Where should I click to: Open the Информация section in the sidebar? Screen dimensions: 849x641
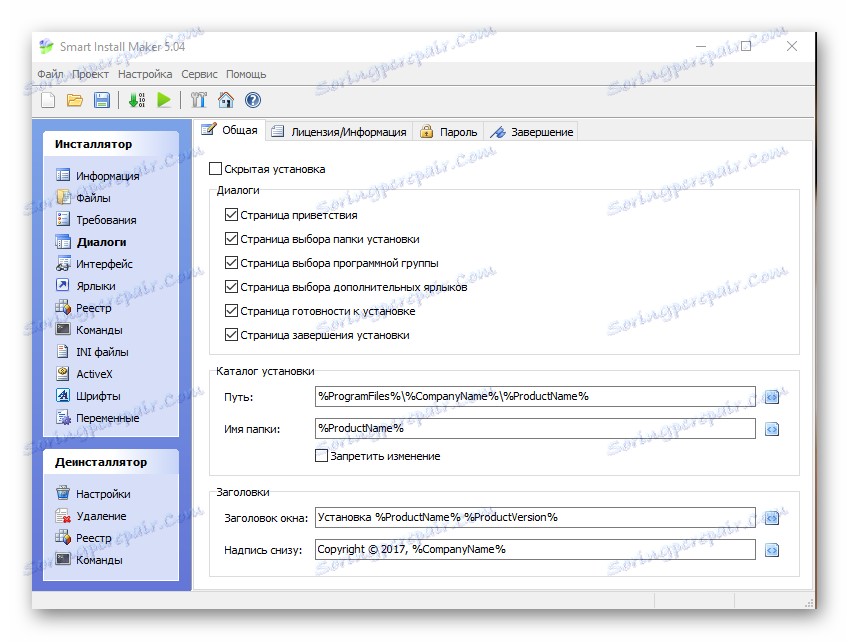click(x=97, y=176)
